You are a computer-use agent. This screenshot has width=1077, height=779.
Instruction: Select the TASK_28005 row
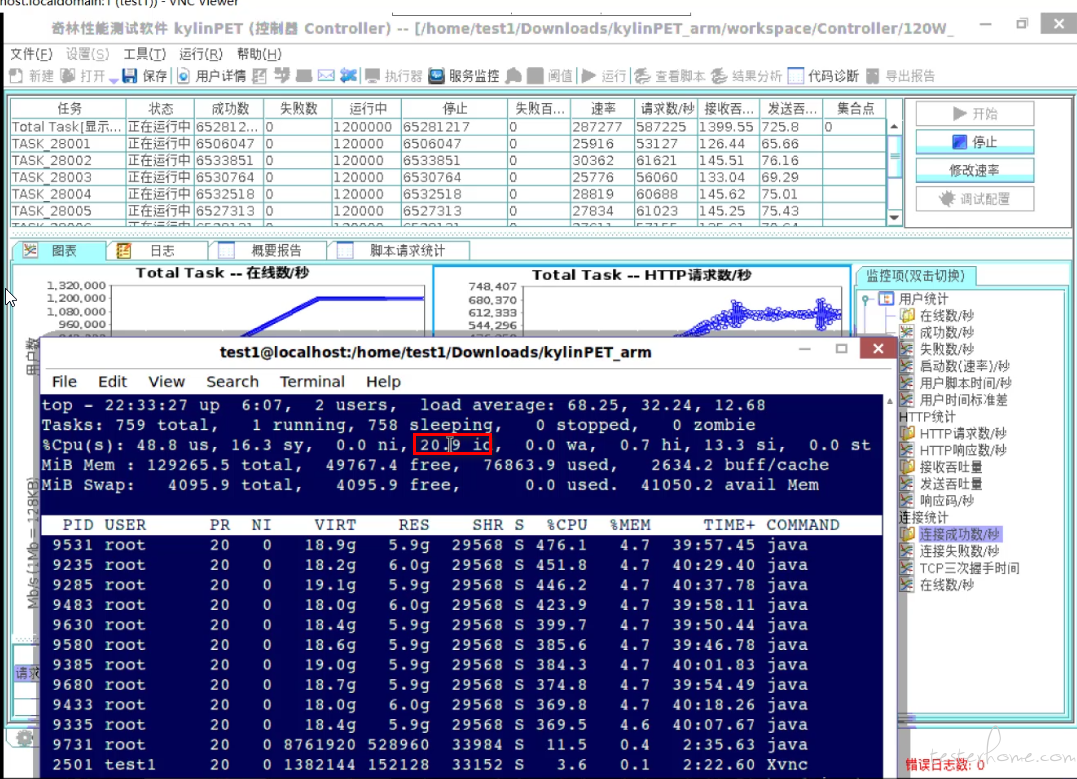(x=448, y=211)
